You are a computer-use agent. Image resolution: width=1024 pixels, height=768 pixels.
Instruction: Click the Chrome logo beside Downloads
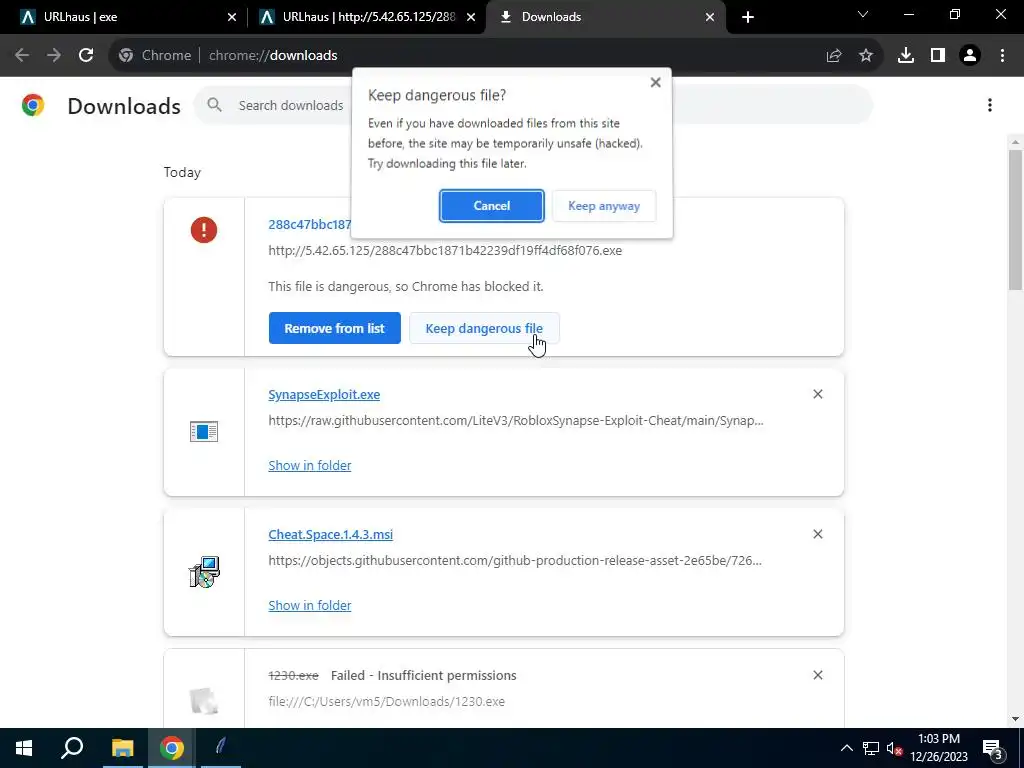(x=33, y=105)
